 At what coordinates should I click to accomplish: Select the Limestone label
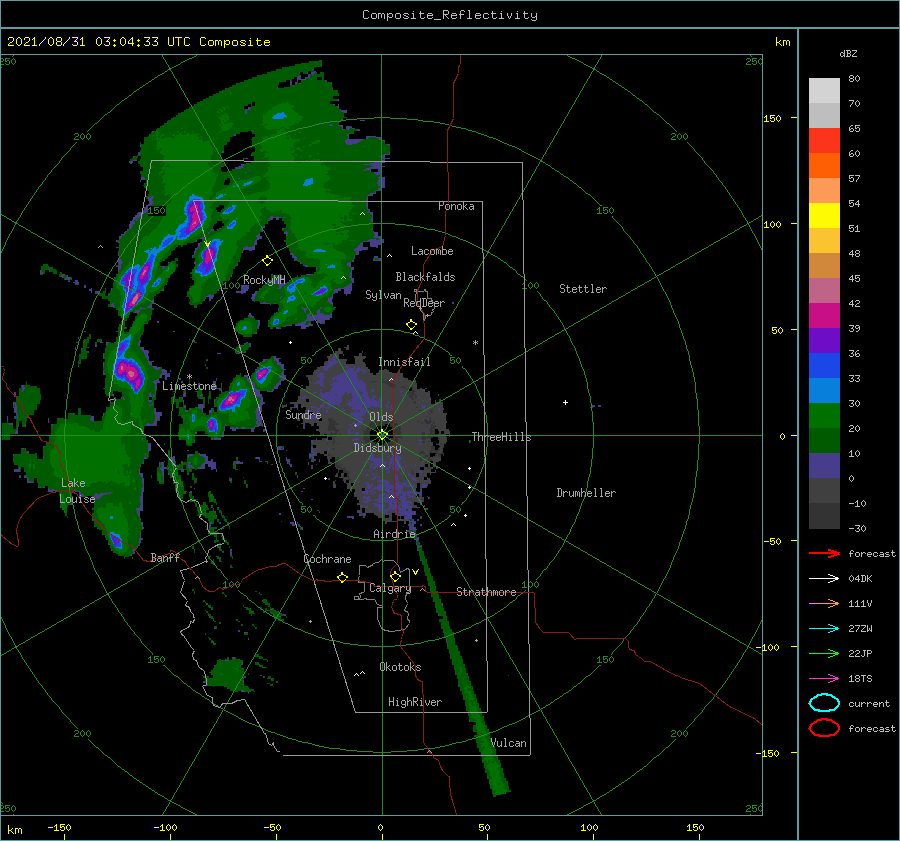(189, 386)
